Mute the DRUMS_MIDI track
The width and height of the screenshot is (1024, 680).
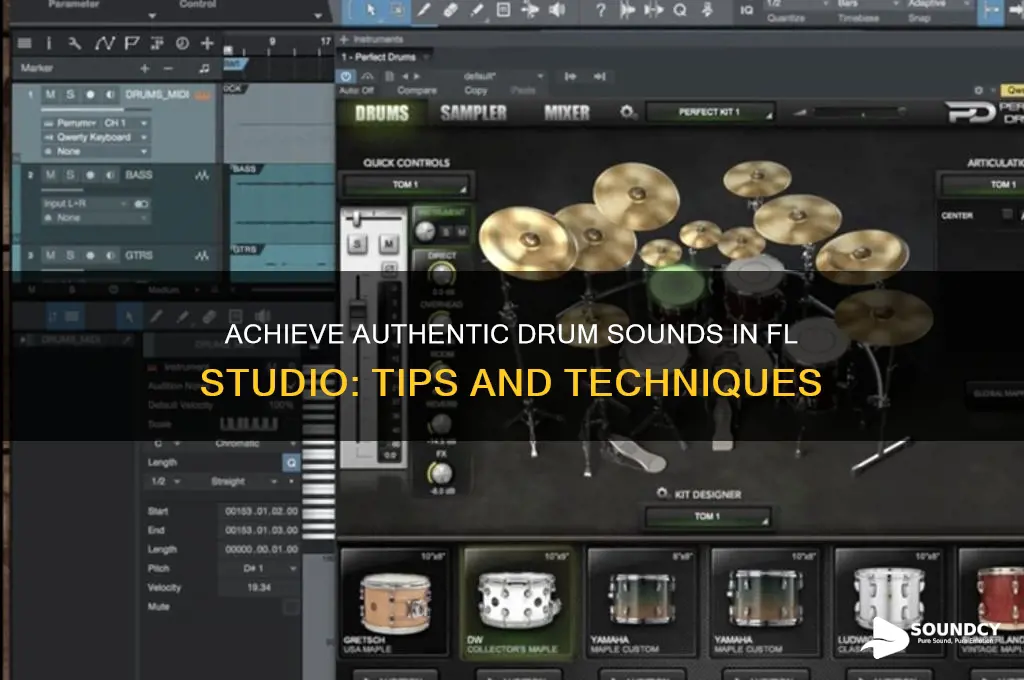(x=50, y=95)
